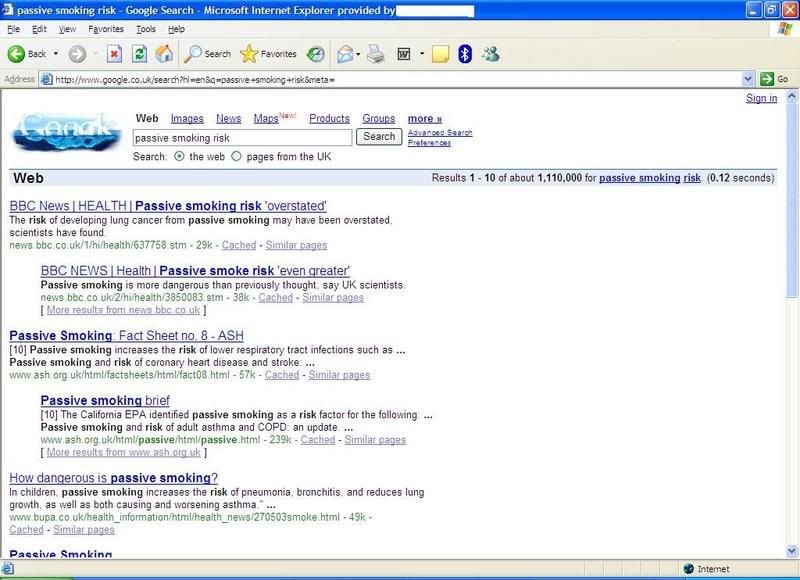Open BBC result Passive smoking risk 'overstated'
800x580 pixels.
point(168,206)
